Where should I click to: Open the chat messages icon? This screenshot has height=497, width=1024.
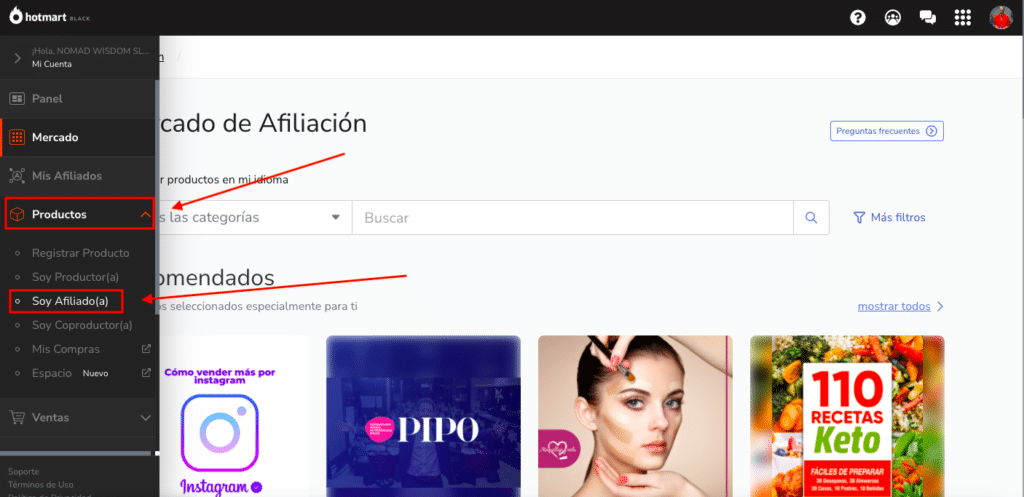point(927,17)
